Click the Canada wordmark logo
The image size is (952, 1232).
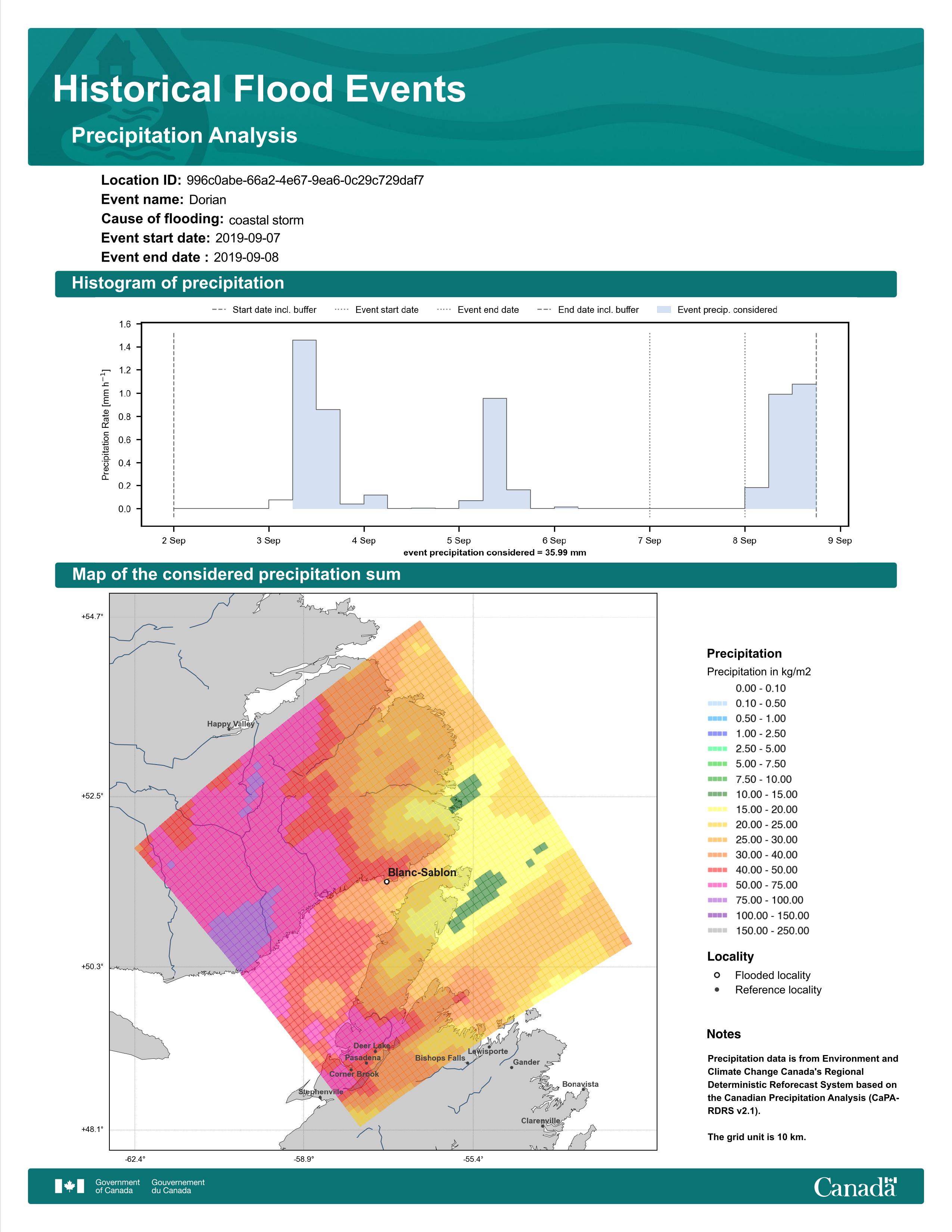pyautogui.click(x=855, y=1186)
